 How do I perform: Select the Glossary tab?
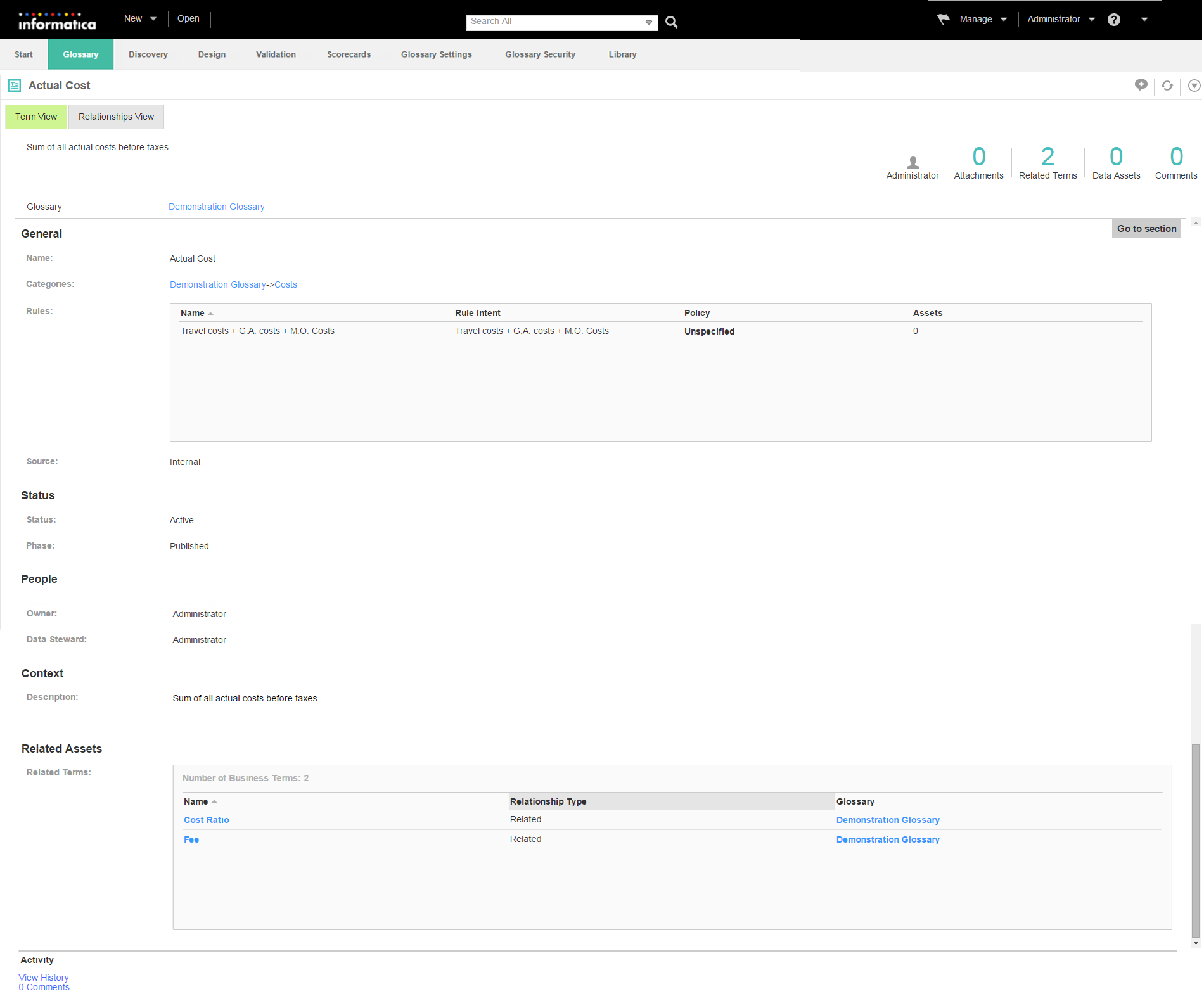(80, 54)
